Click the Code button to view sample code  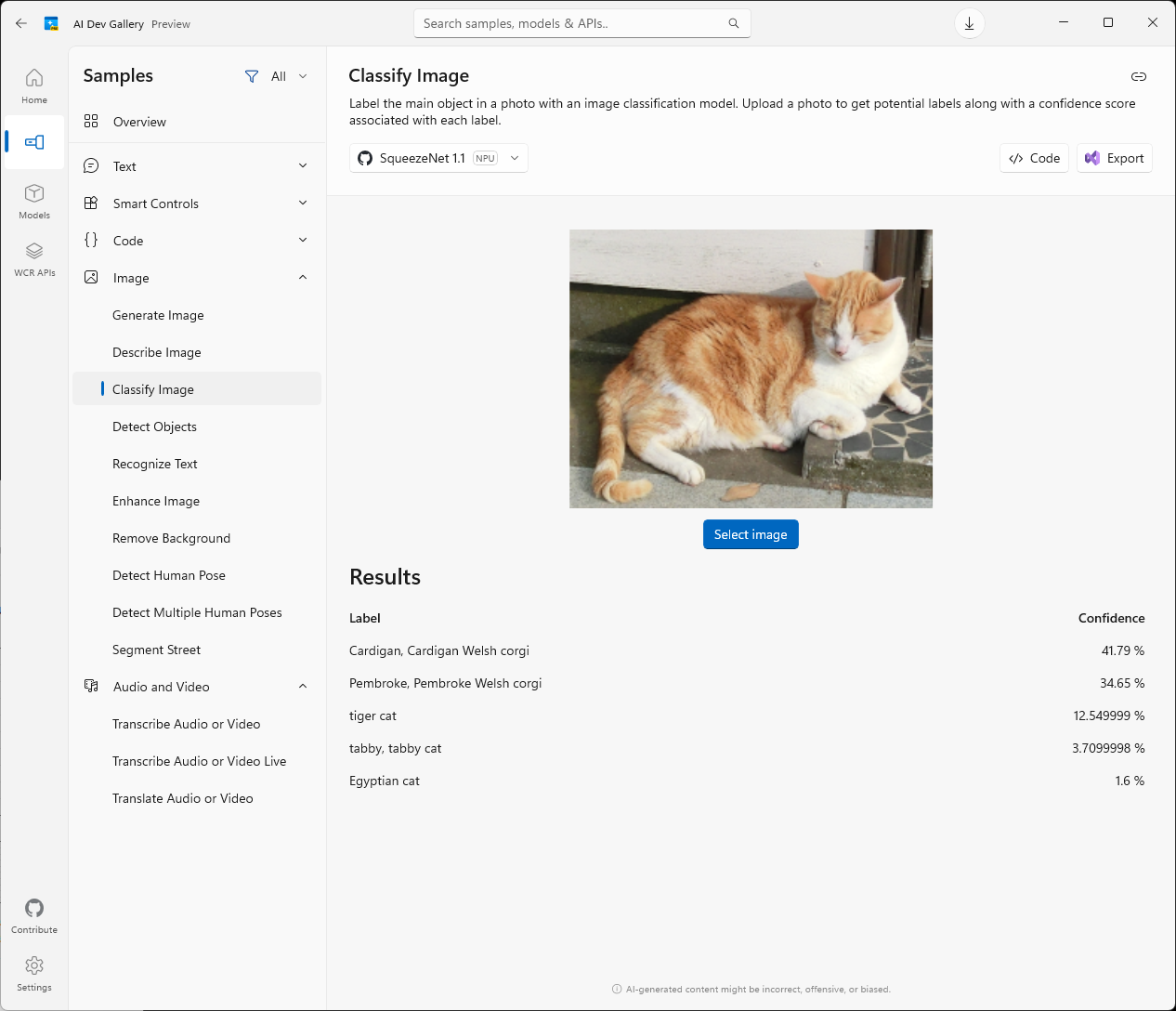[x=1034, y=158]
